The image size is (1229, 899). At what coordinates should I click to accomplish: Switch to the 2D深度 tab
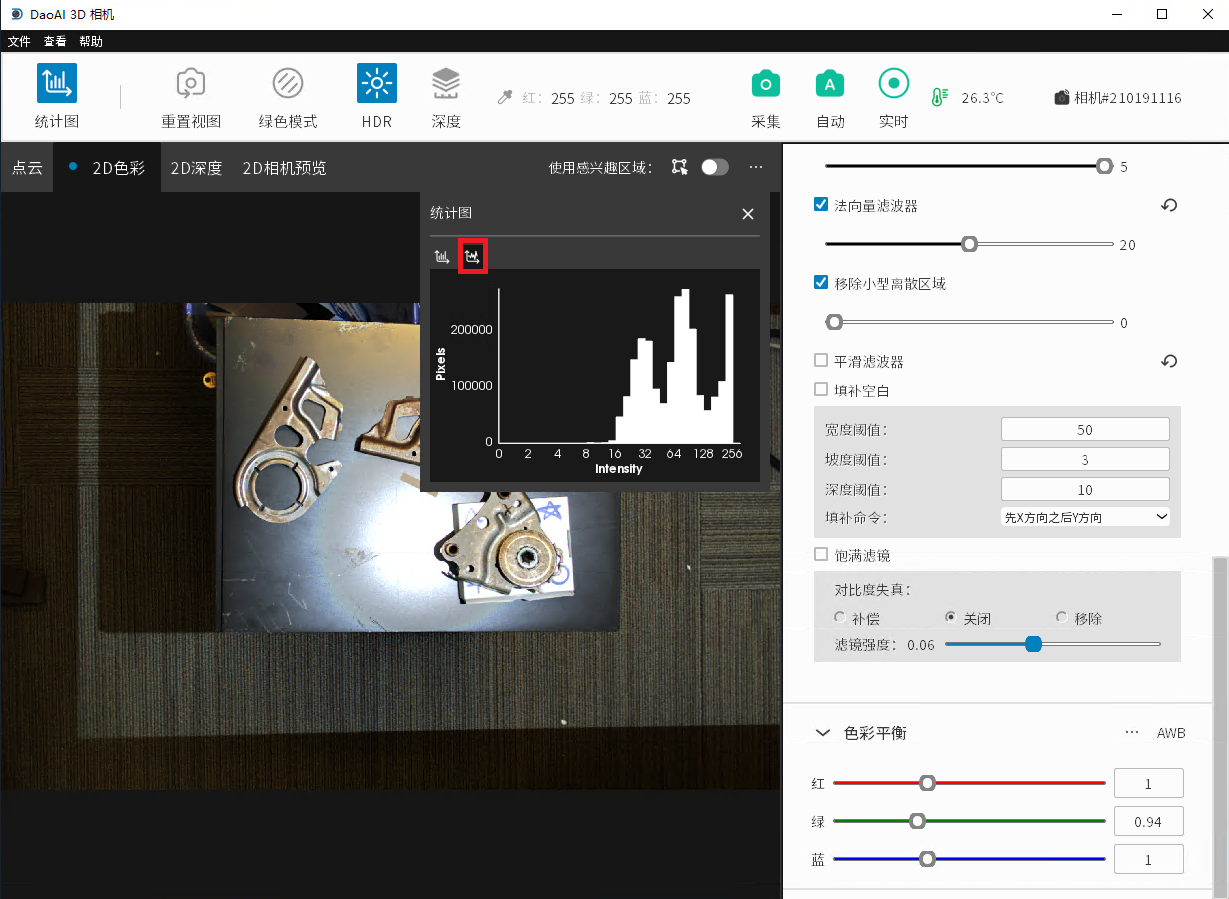click(196, 168)
